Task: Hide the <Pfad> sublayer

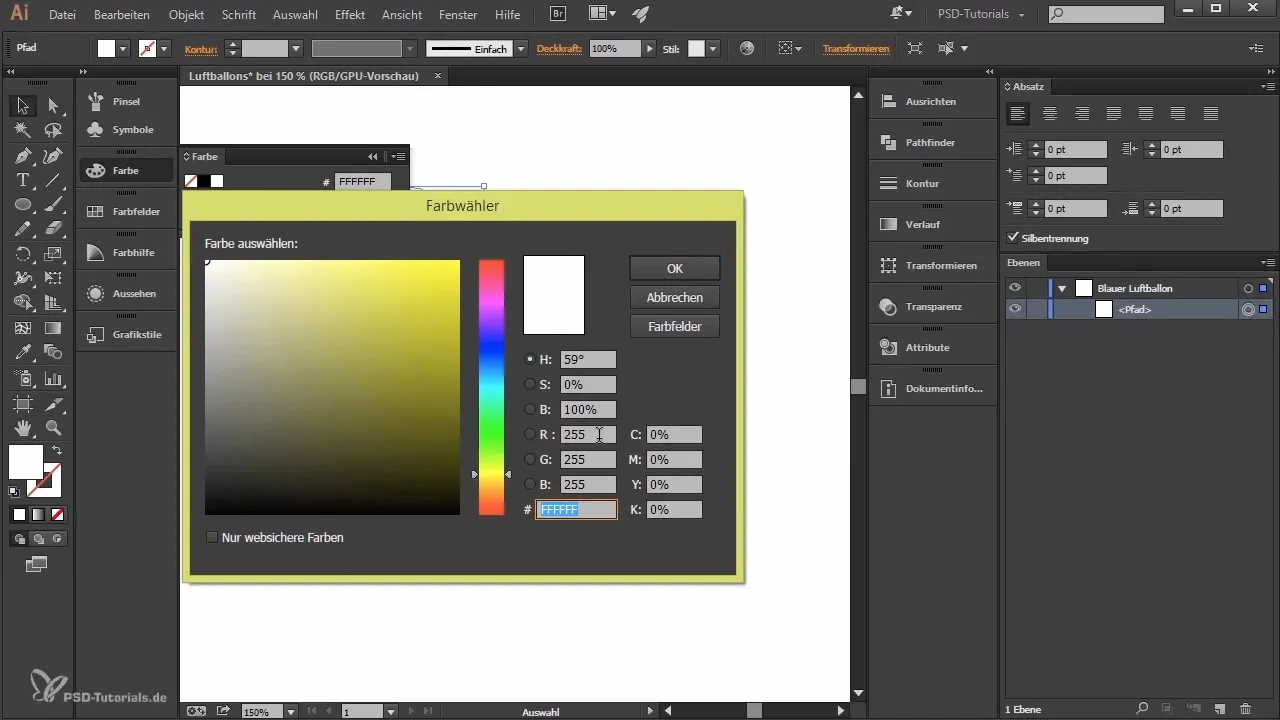Action: pos(1015,309)
